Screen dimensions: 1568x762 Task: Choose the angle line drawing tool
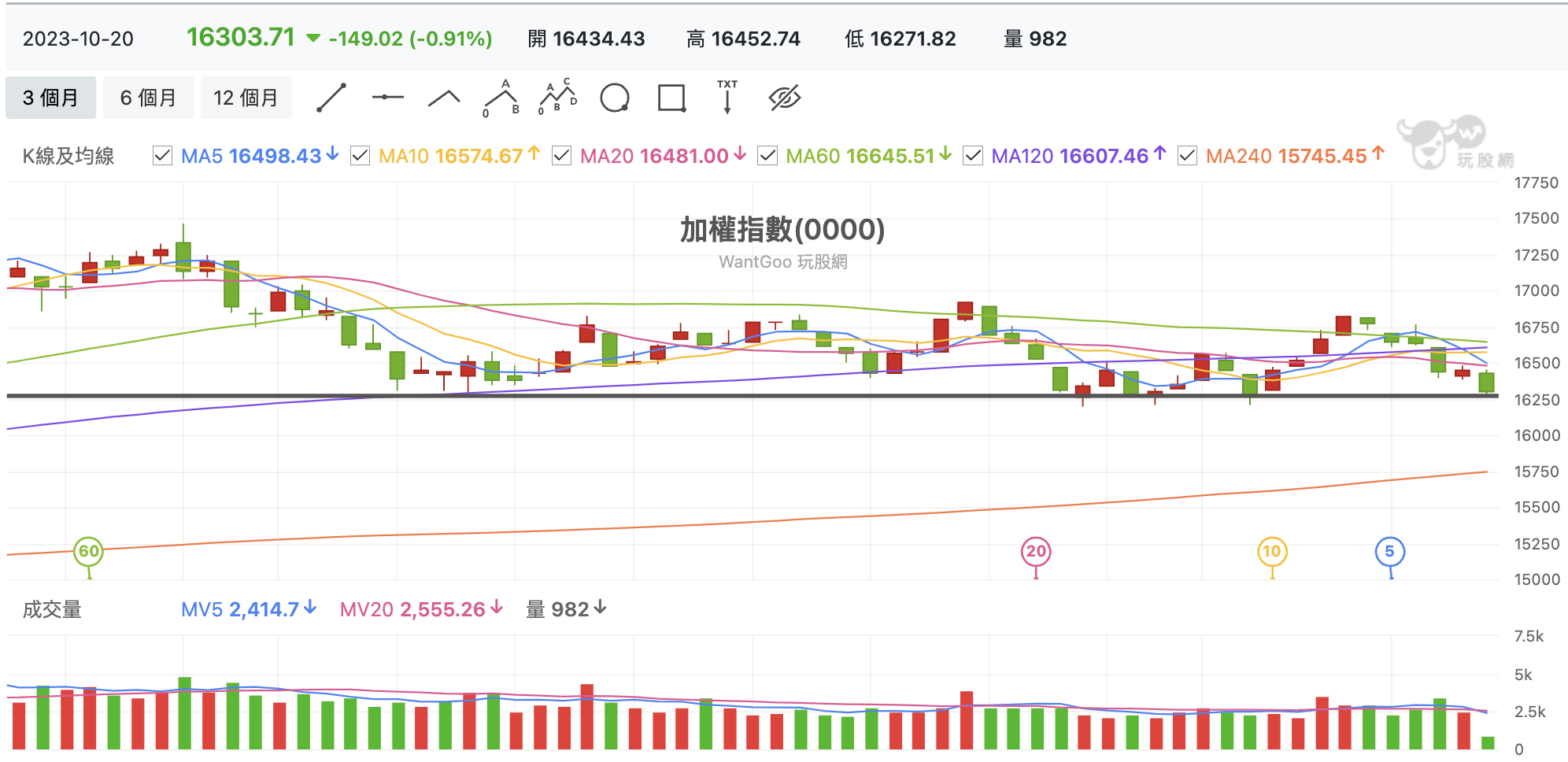tap(444, 98)
